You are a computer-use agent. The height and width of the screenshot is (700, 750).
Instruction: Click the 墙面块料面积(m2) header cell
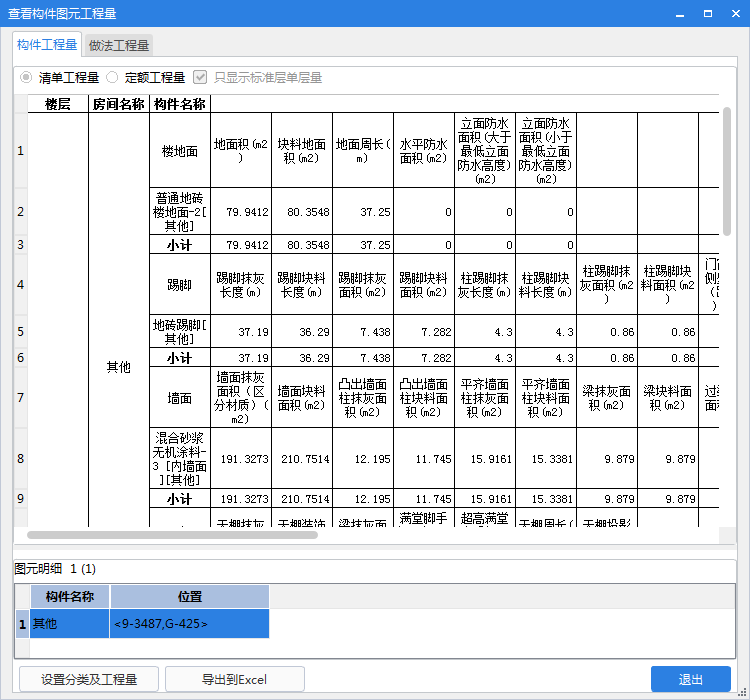302,398
